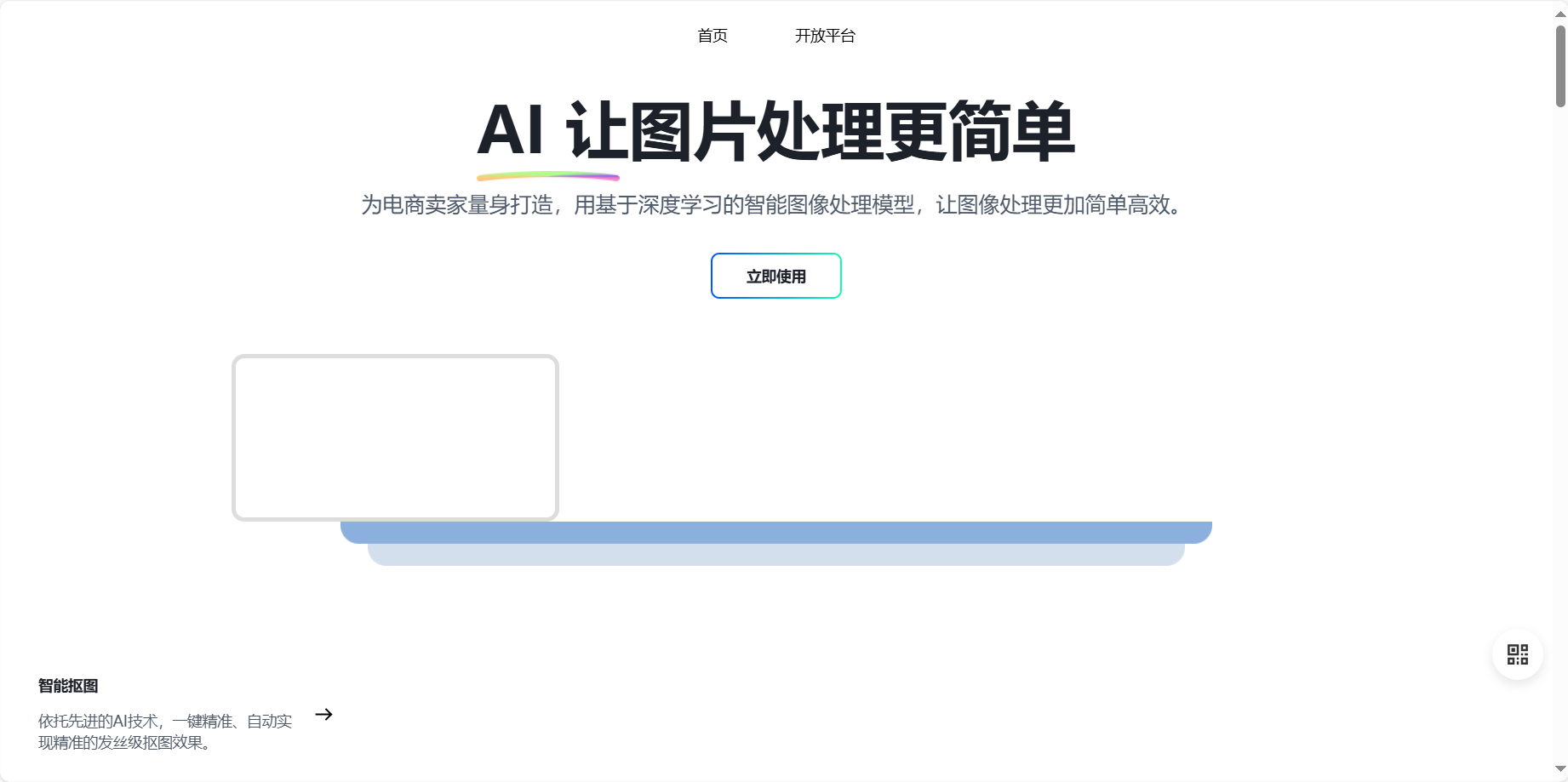Click the empty white preview card
This screenshot has height=782, width=1568.
coord(395,437)
